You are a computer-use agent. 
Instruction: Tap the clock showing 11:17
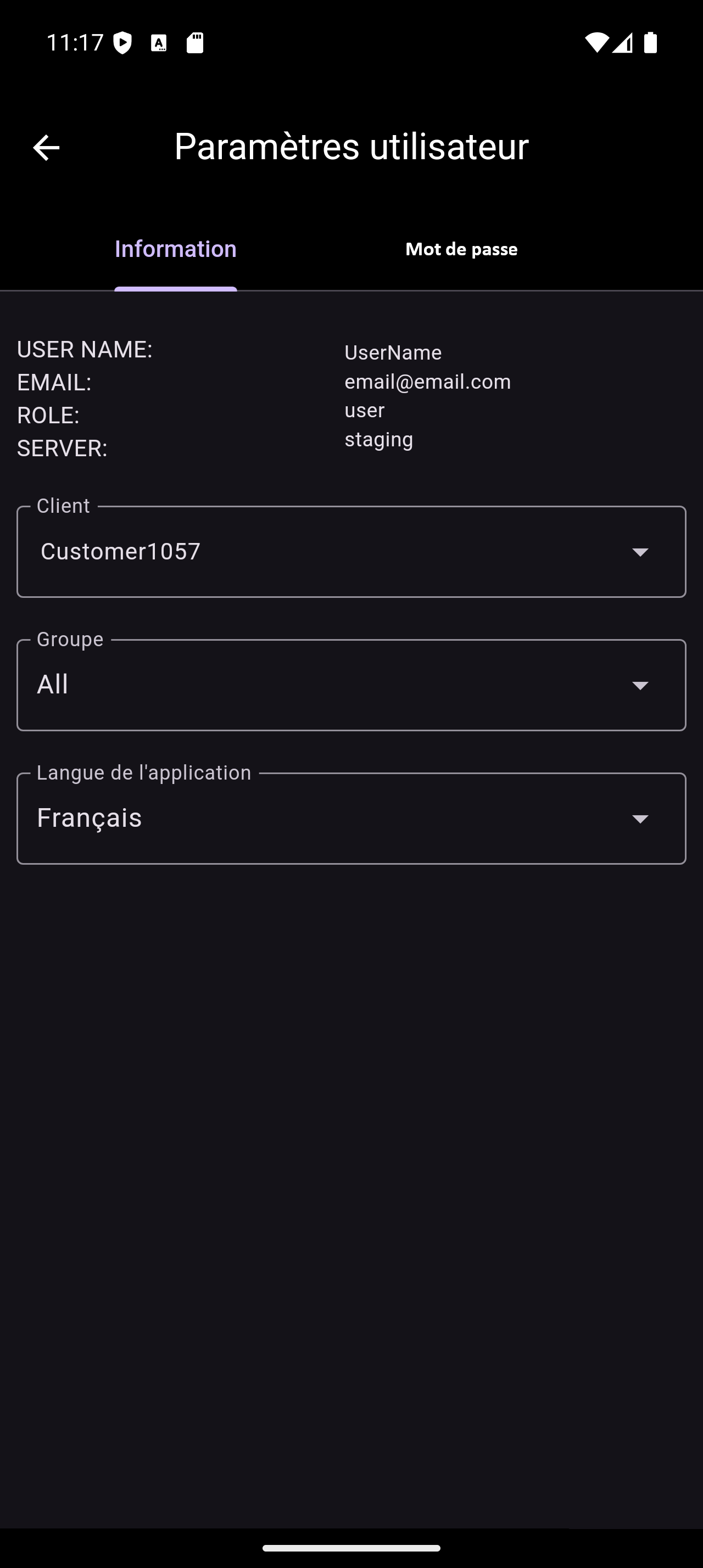[75, 43]
